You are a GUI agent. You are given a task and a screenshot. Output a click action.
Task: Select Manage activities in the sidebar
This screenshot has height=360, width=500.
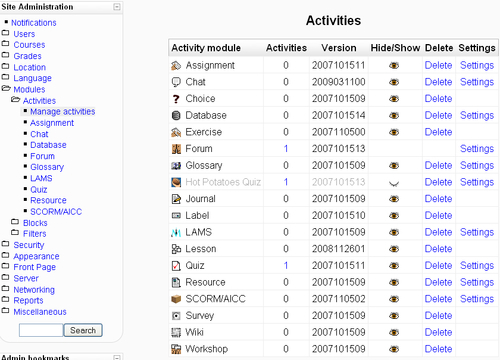[63, 111]
